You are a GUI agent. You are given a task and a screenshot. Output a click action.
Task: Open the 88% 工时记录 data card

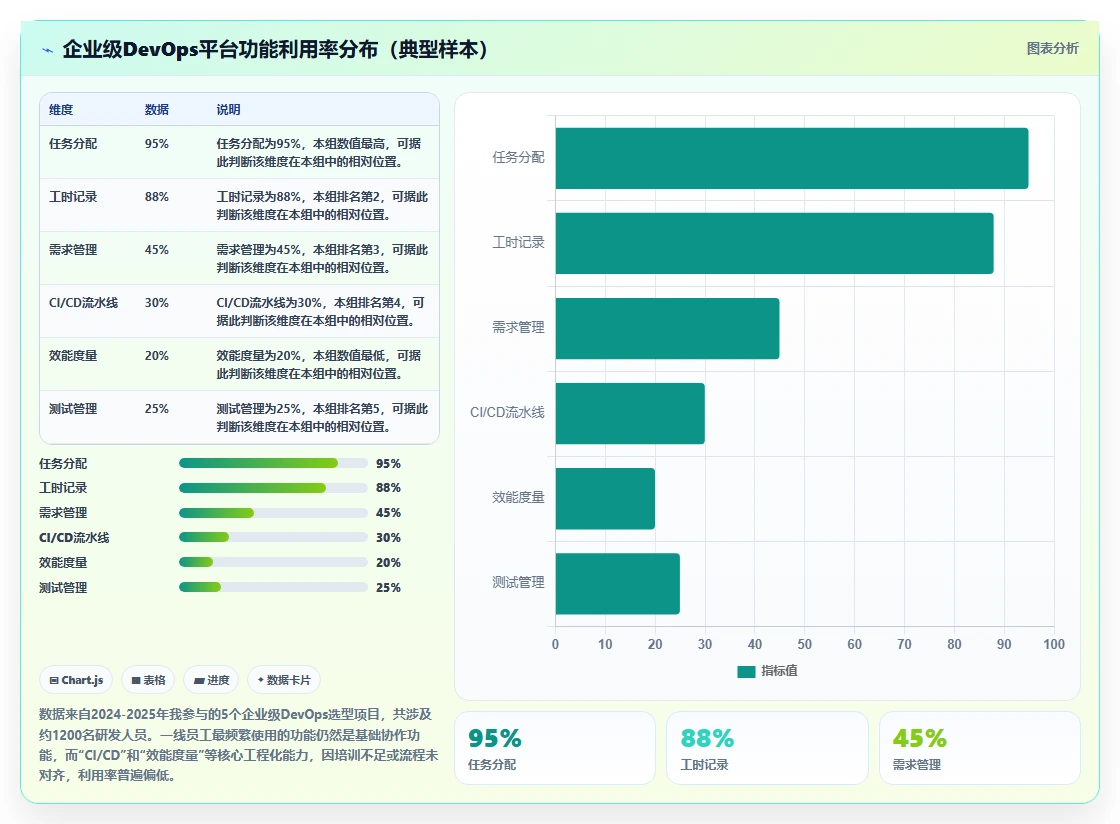coord(767,748)
